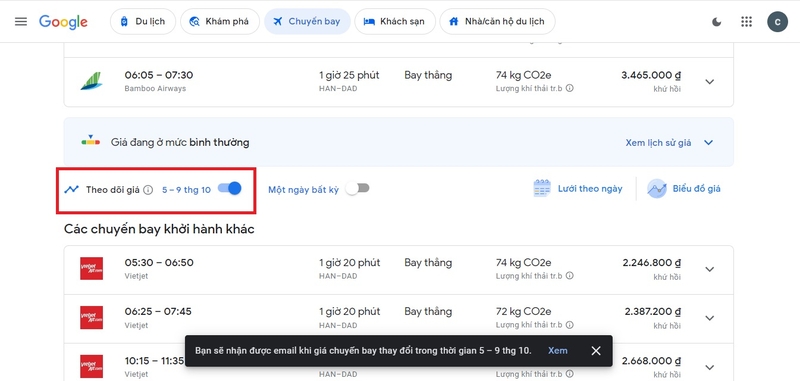Click Vietjet logo for 06:25 flight
Image resolution: width=800 pixels, height=381 pixels.
click(91, 317)
